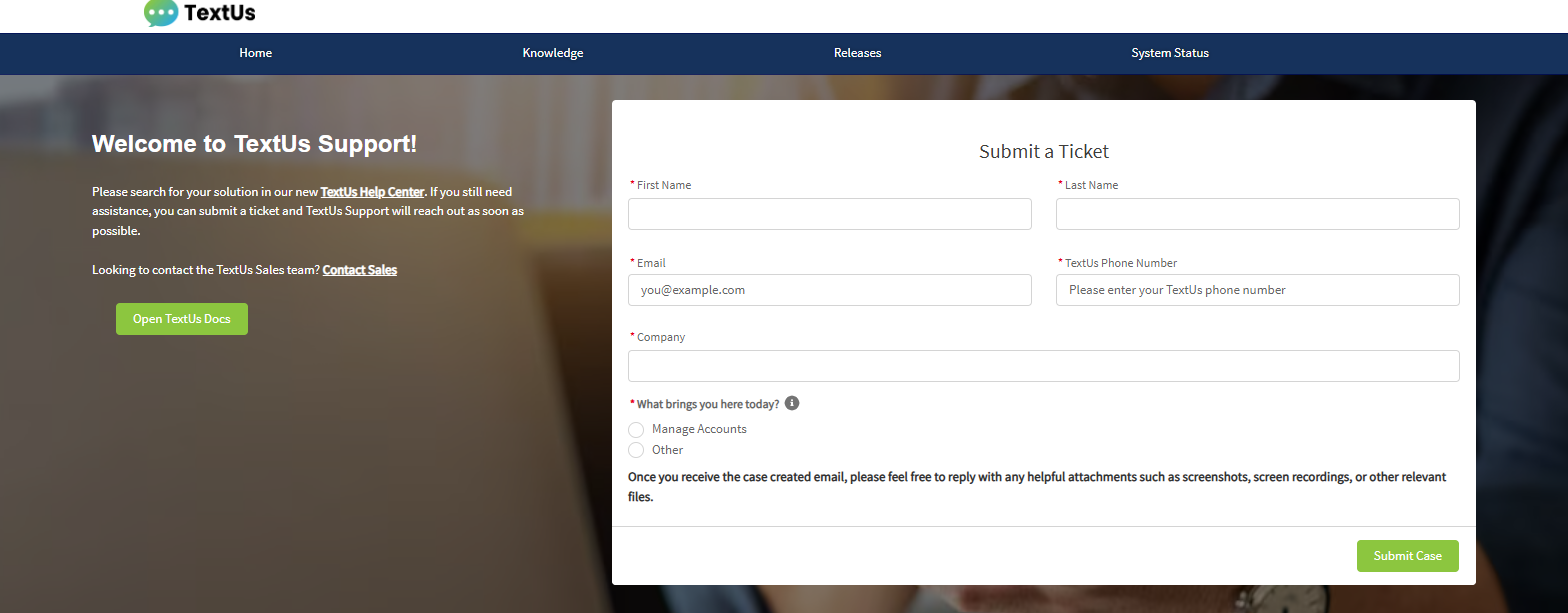
Task: Focus the Last Name text box
Action: pyautogui.click(x=1258, y=214)
